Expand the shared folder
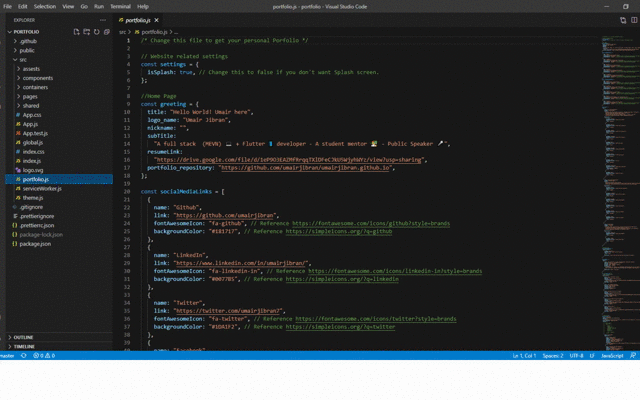This screenshot has height=400, width=640. point(31,106)
